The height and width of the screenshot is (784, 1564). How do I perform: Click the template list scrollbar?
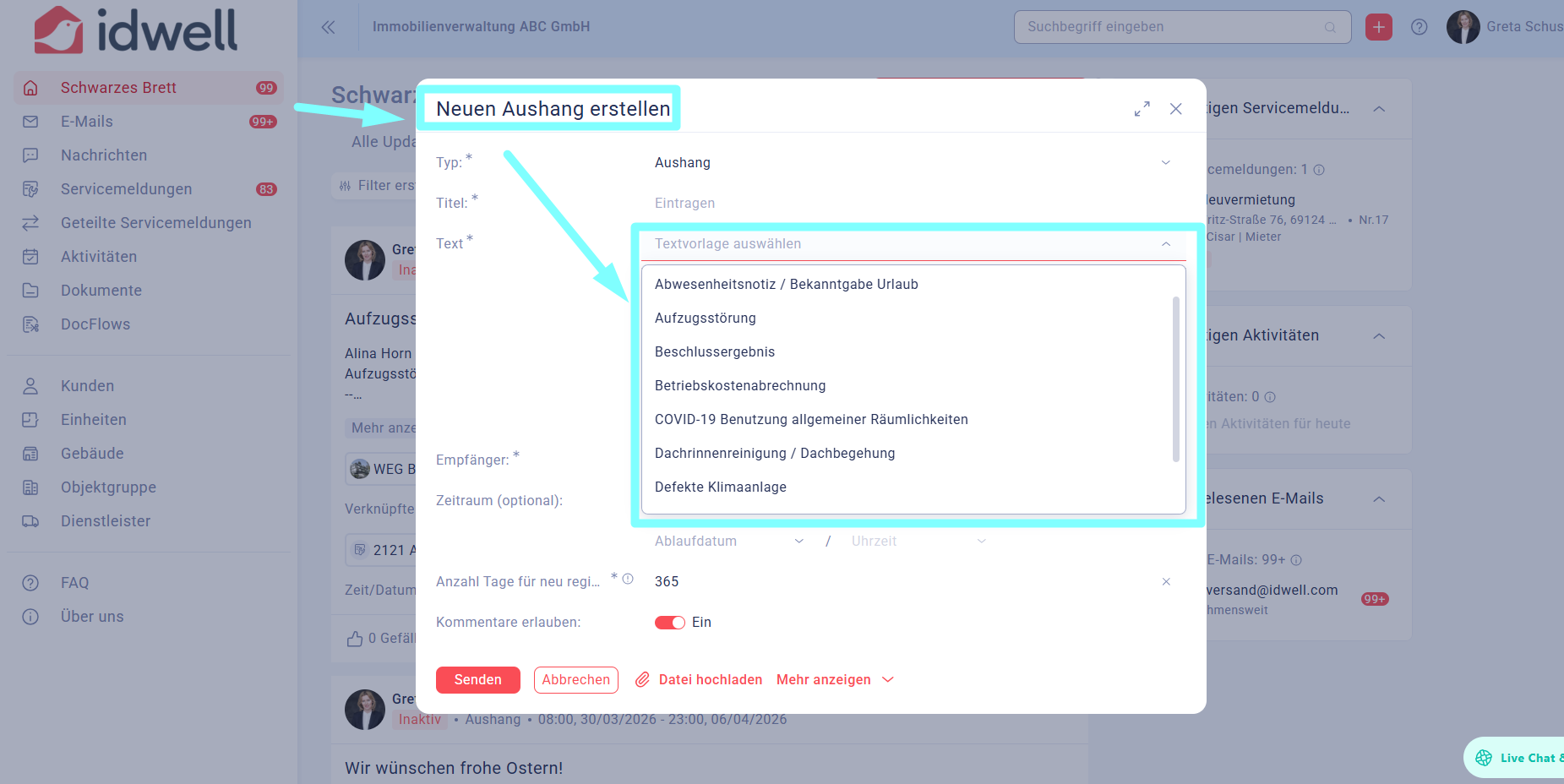click(x=1176, y=379)
